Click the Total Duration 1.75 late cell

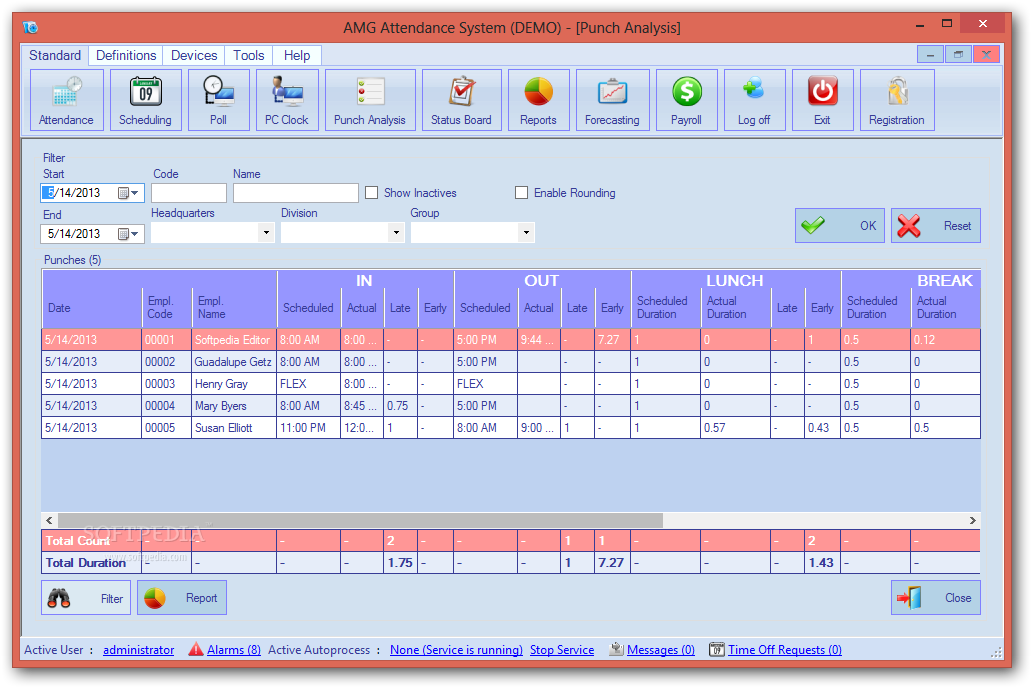(400, 563)
